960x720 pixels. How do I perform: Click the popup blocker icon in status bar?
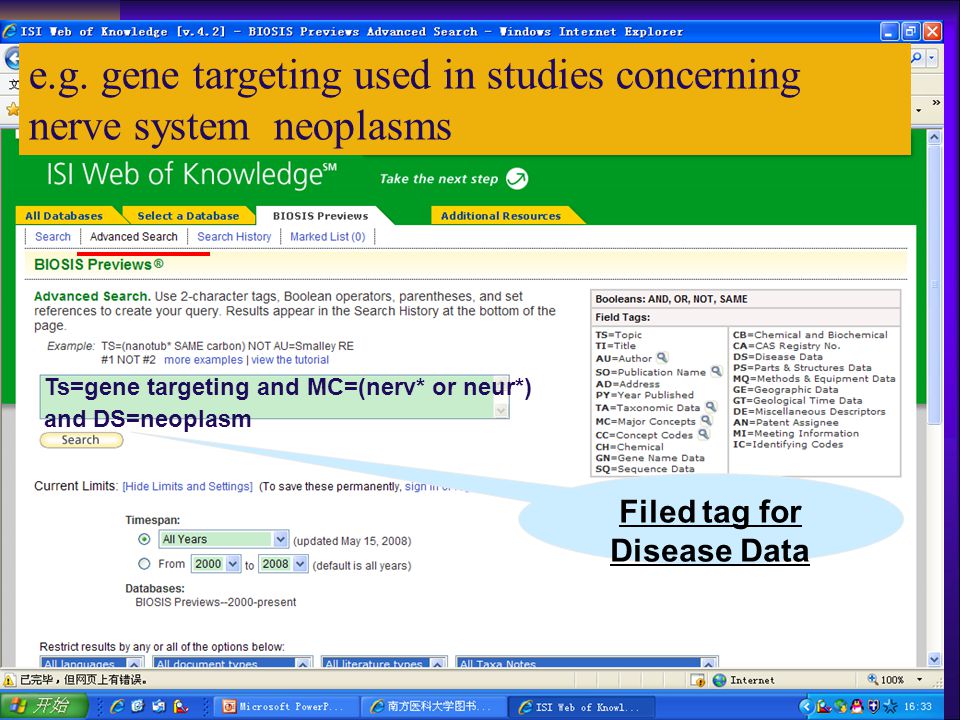click(x=697, y=680)
